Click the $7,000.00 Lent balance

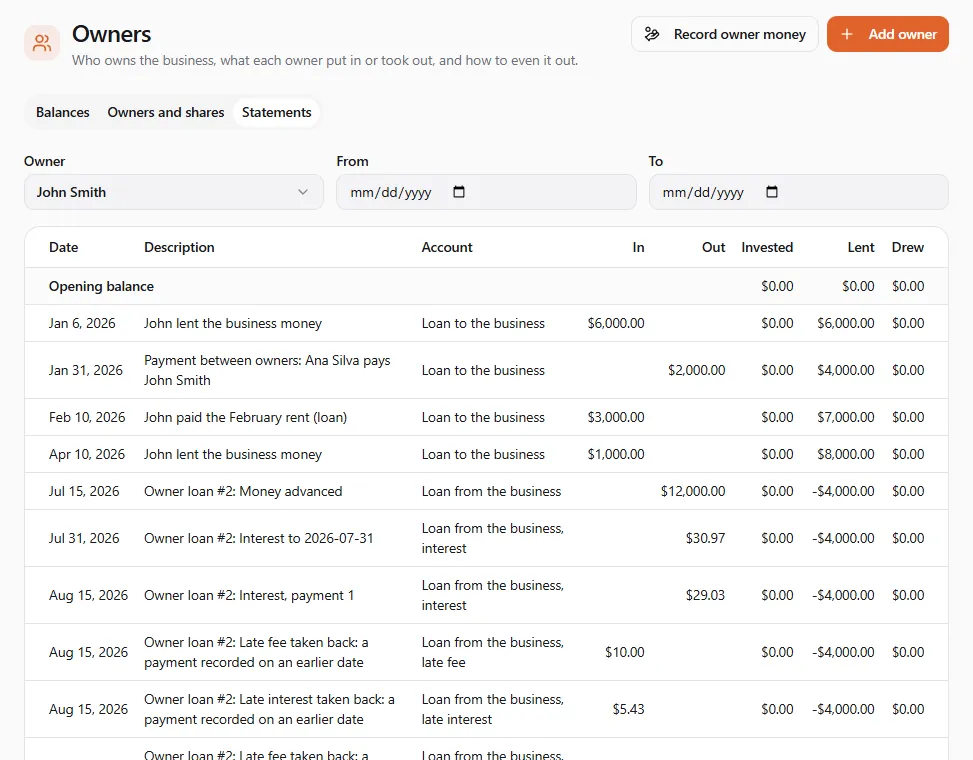click(846, 418)
